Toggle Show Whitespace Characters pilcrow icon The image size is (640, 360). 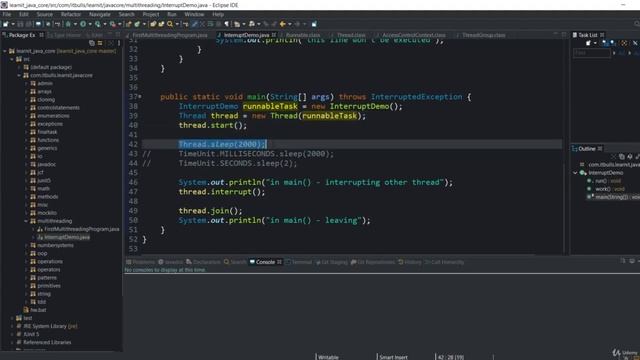[x=227, y=24]
